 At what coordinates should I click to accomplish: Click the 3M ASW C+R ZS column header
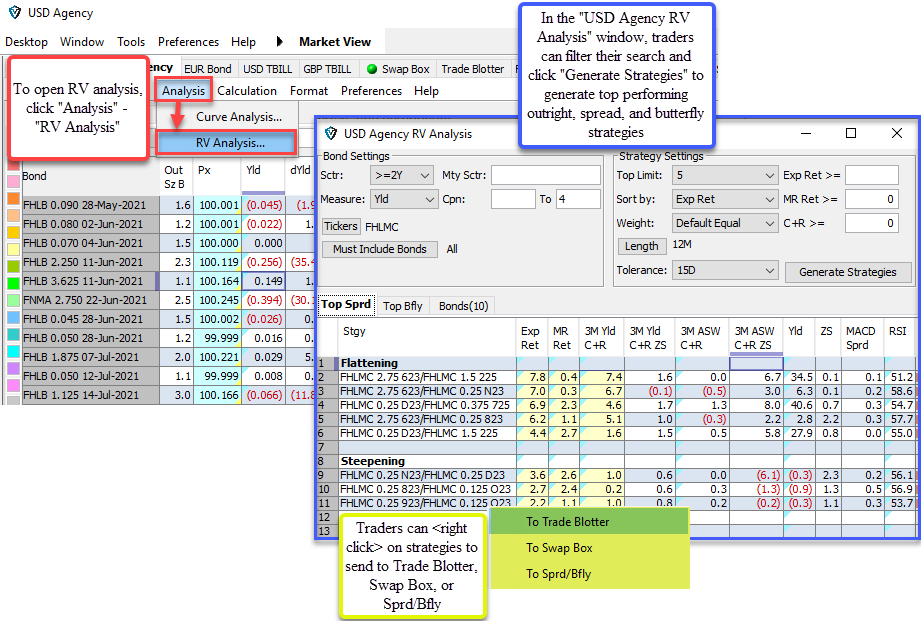point(755,338)
